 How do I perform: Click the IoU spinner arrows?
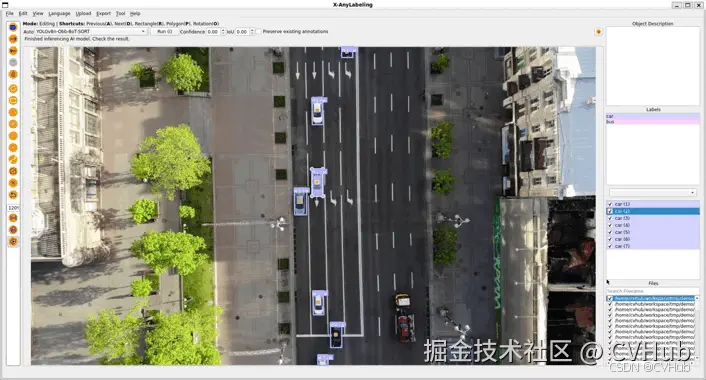coord(252,32)
